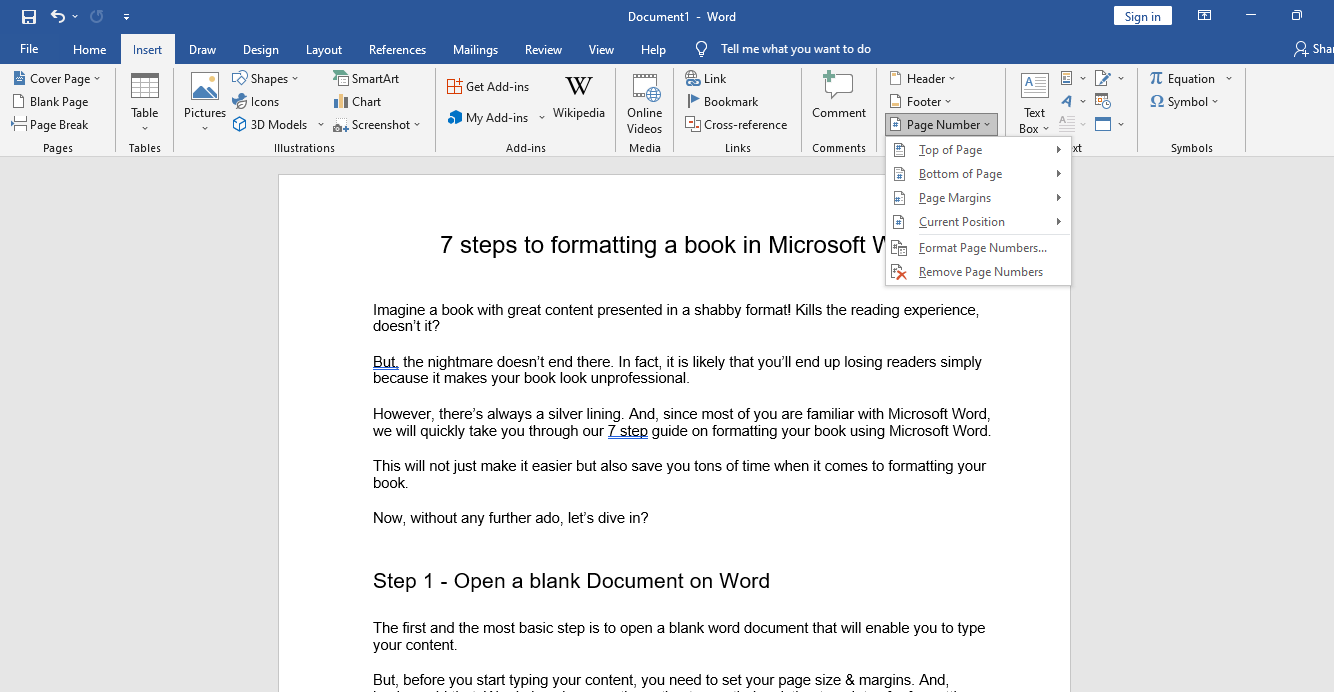Expand the 3D Models dropdown arrow
The image size is (1334, 692).
click(321, 125)
